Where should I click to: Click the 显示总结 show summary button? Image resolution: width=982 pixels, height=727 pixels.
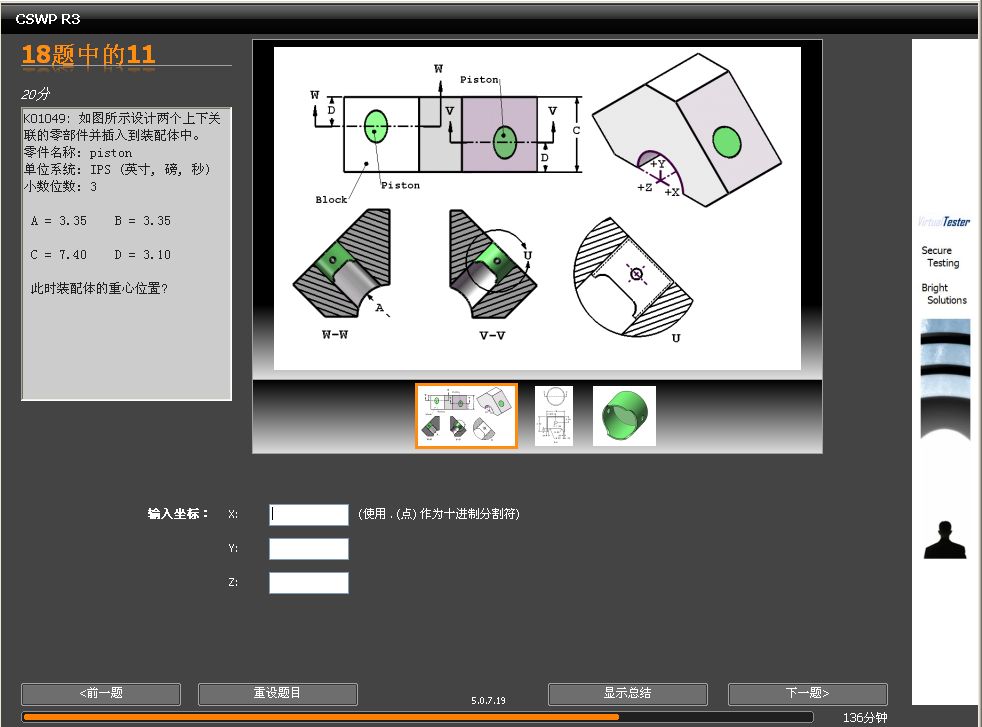pos(628,694)
